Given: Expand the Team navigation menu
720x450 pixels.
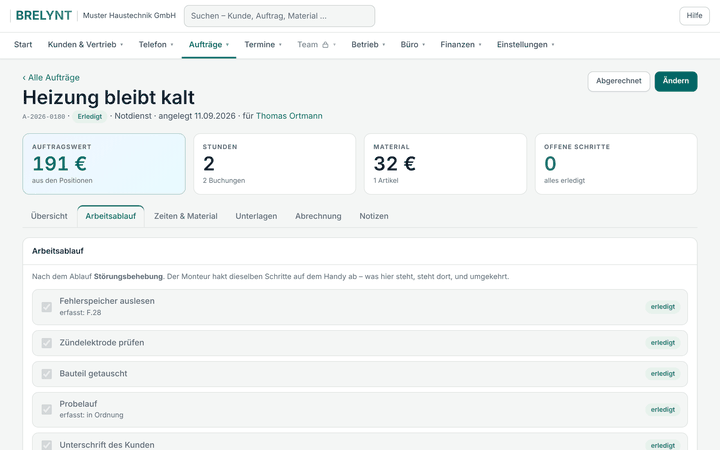Looking at the screenshot, I should [x=316, y=45].
